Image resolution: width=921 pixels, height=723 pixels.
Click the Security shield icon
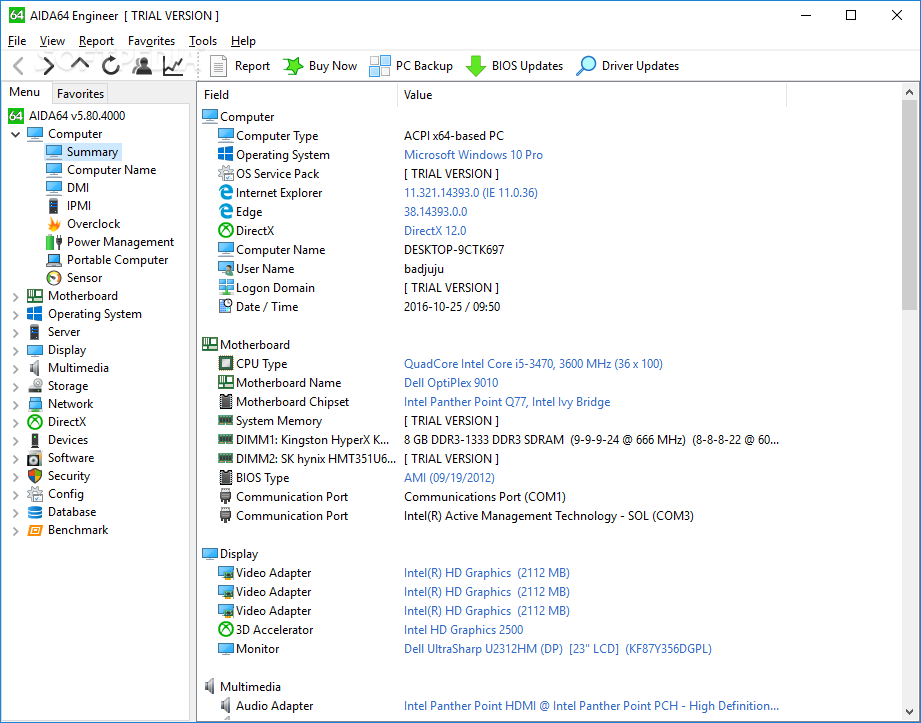pos(35,476)
